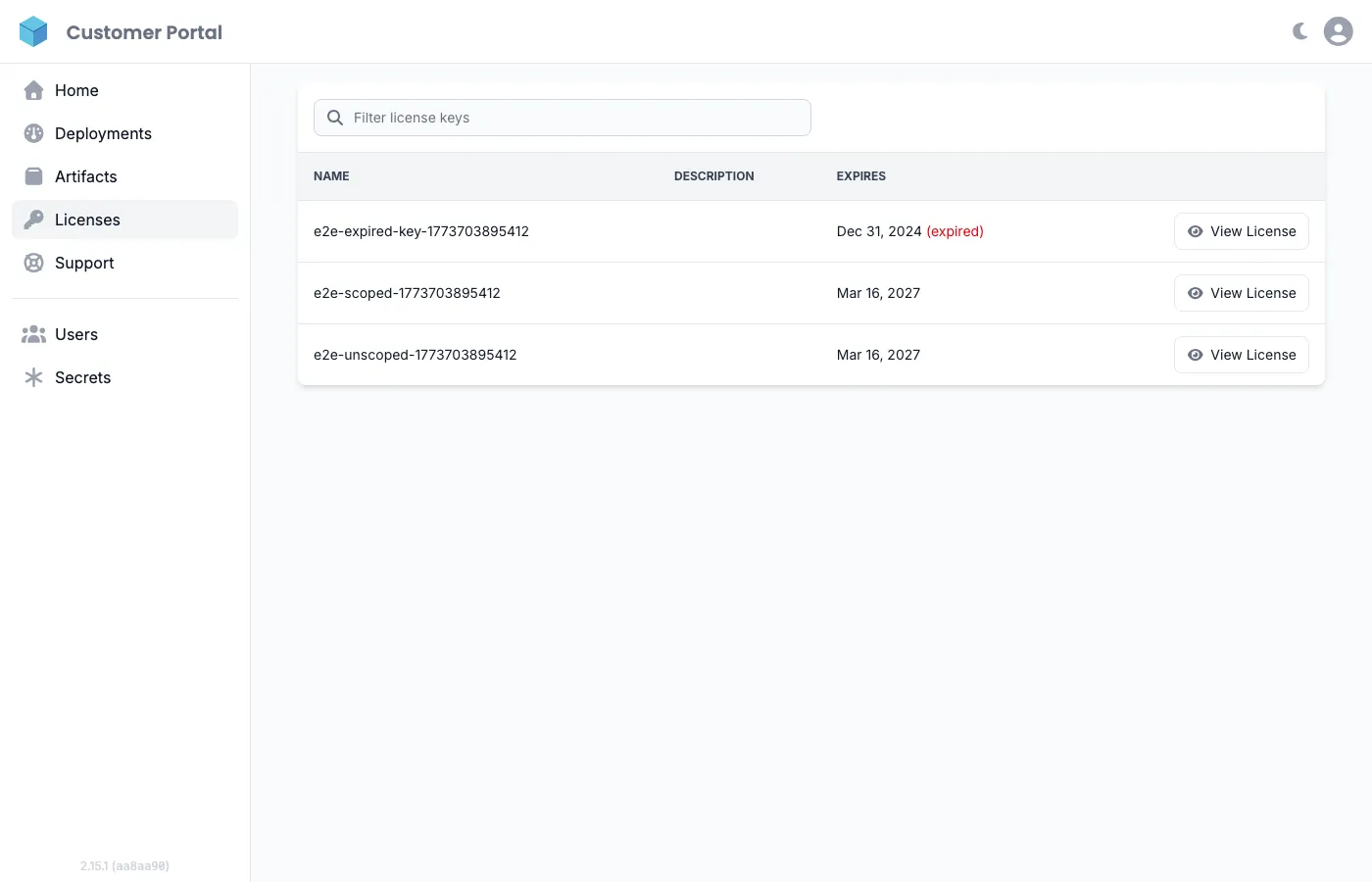
Task: Open the user account avatar menu
Action: 1338,30
